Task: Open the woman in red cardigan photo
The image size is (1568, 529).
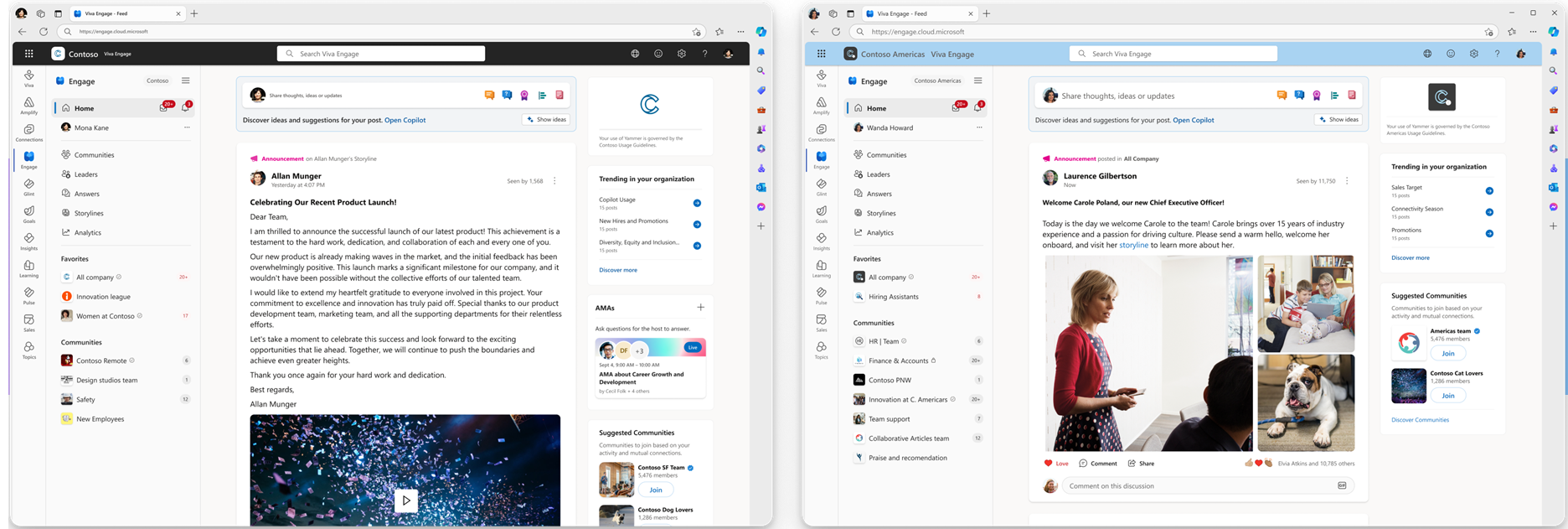Action: (1149, 353)
